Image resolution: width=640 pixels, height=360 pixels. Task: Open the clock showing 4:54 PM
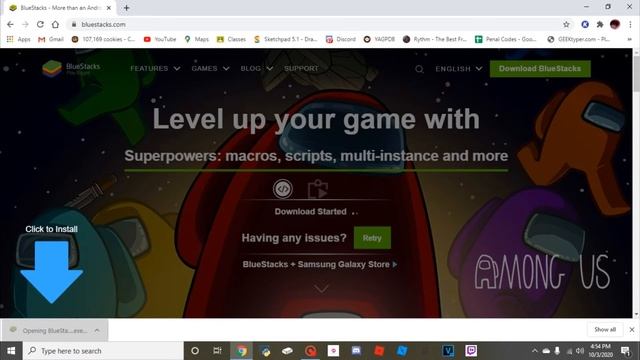point(600,351)
